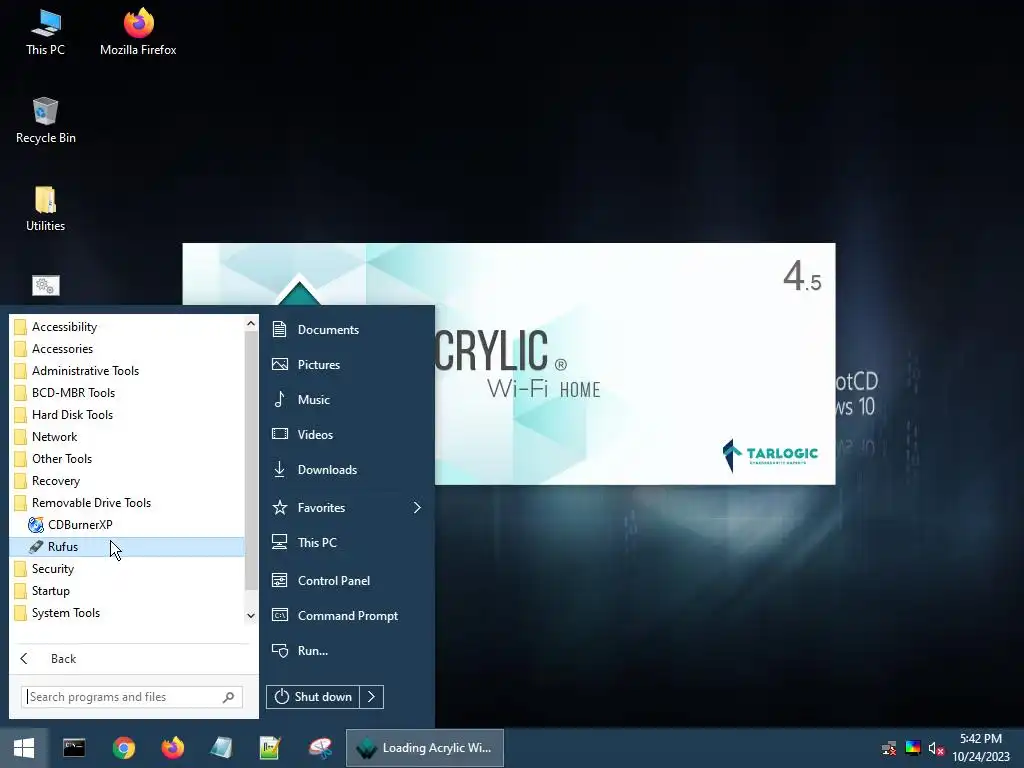
Task: Select the Favorites entry in the Start menu
Action: click(x=347, y=507)
